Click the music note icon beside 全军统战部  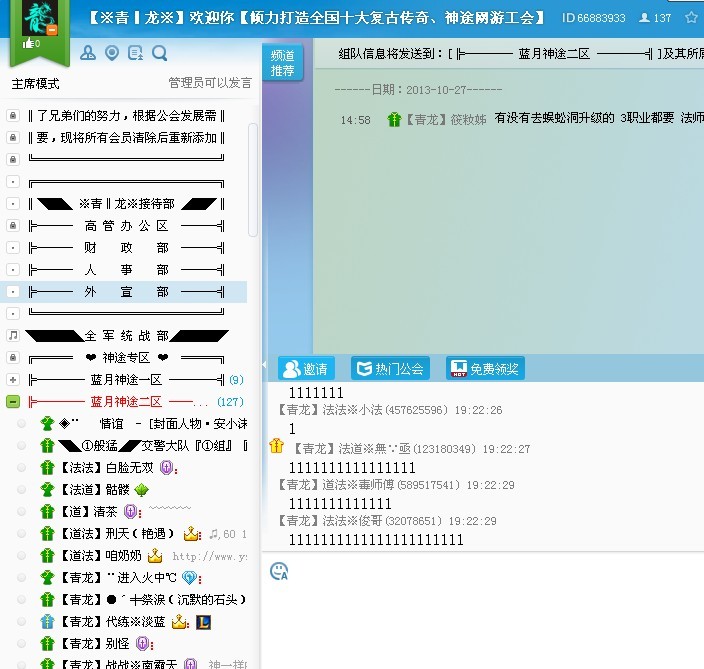[13, 335]
